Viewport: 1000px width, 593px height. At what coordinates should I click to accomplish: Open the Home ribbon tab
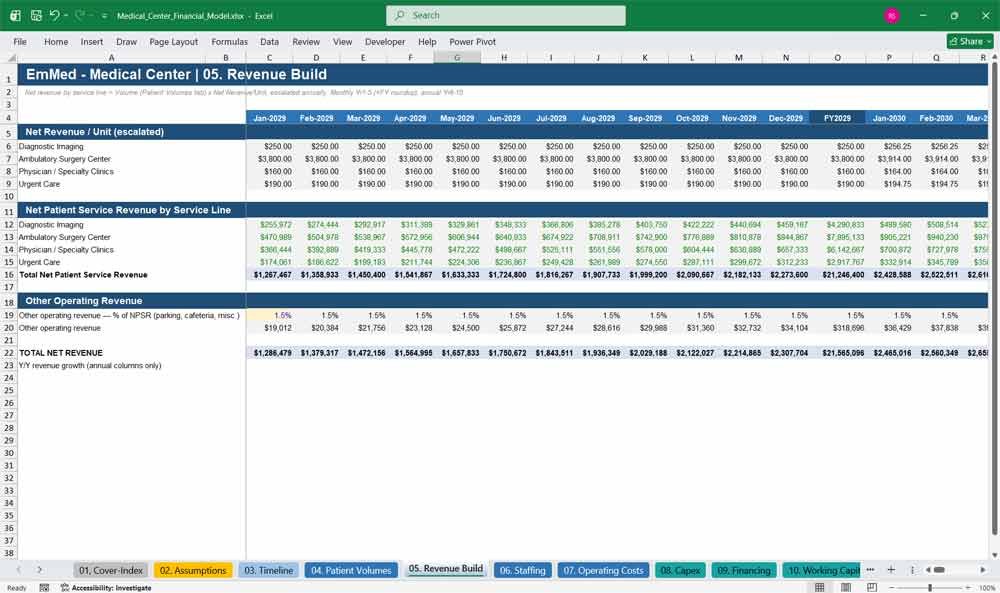tap(56, 41)
